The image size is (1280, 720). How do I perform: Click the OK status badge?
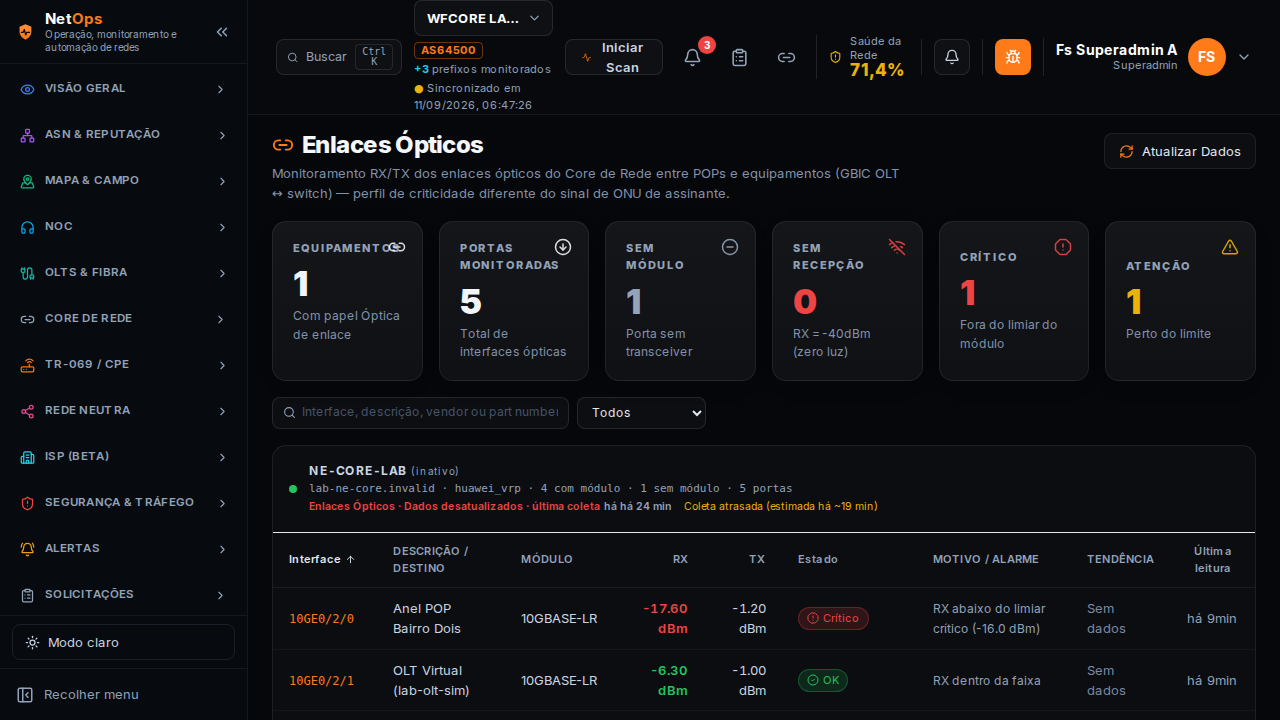pos(823,680)
